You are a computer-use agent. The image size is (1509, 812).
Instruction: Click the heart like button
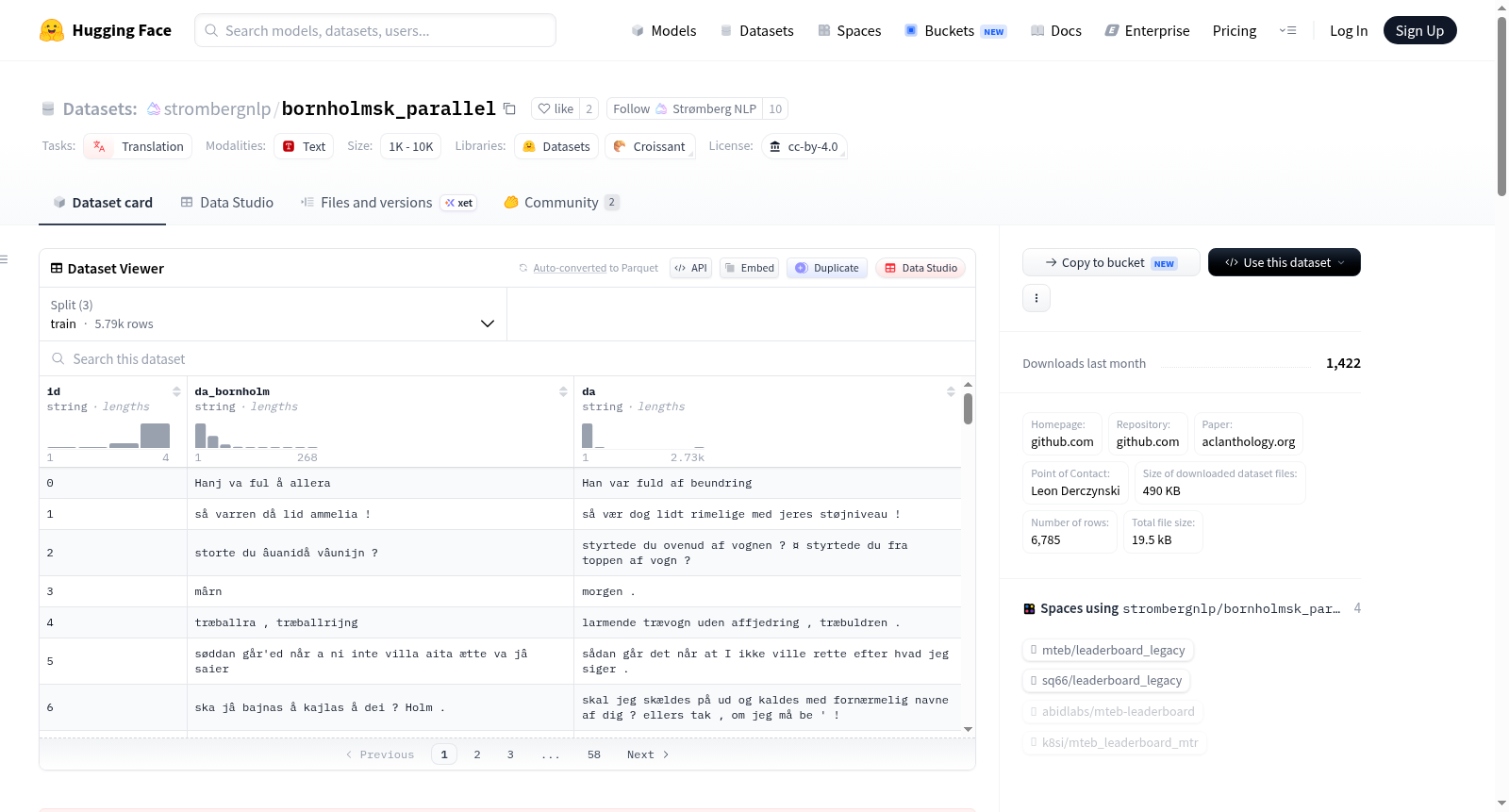[556, 108]
